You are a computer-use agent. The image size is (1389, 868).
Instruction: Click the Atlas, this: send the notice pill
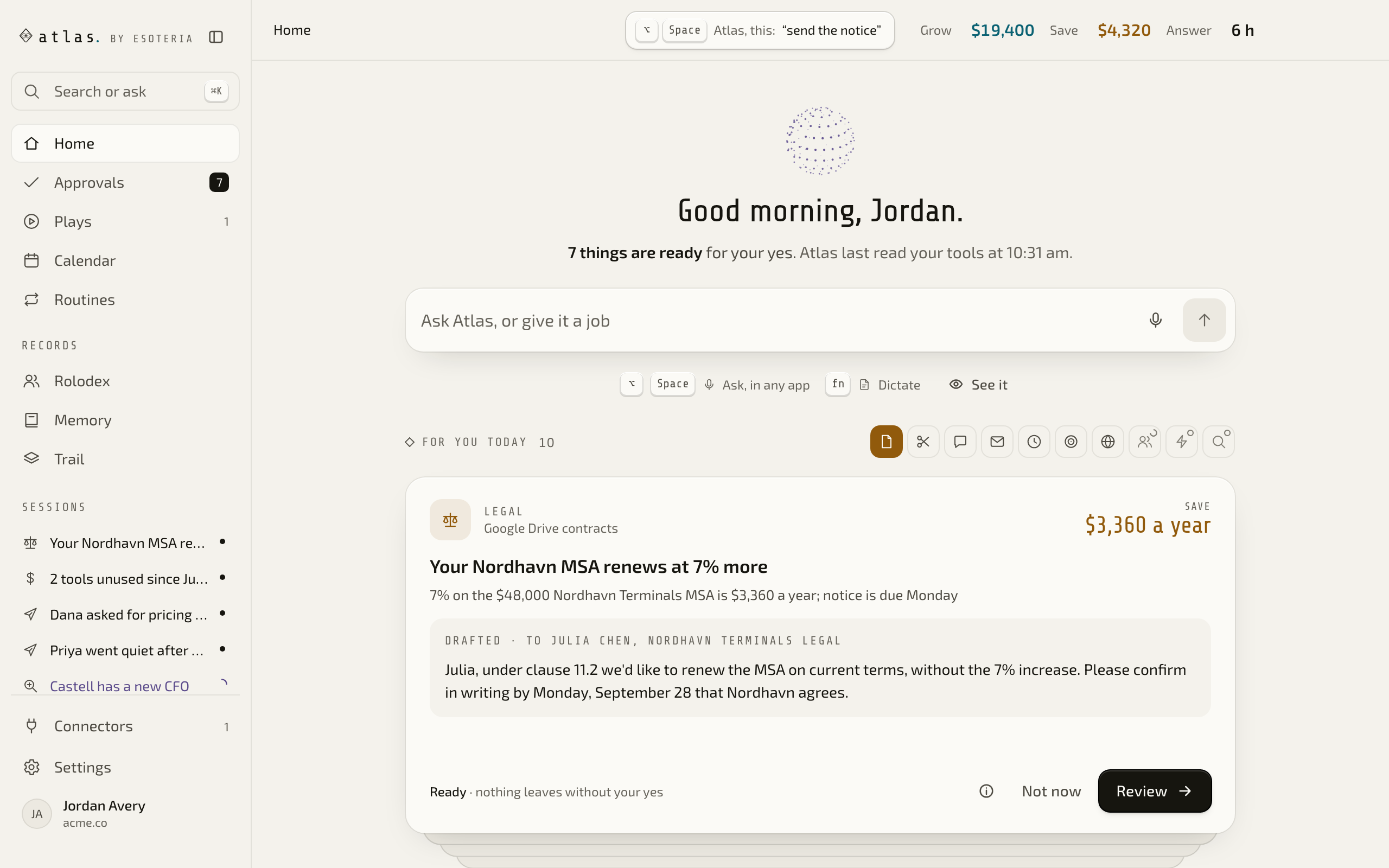760,30
